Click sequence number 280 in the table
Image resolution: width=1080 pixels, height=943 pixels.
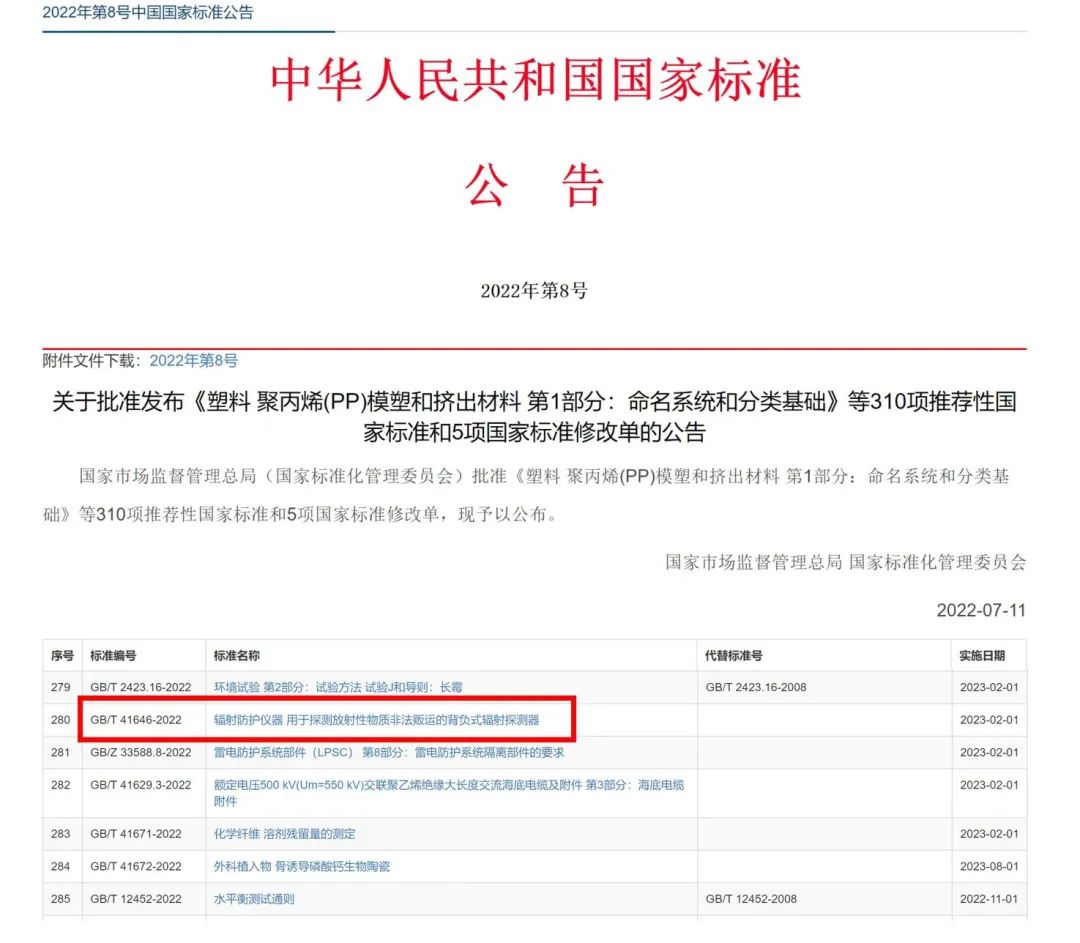click(x=61, y=719)
